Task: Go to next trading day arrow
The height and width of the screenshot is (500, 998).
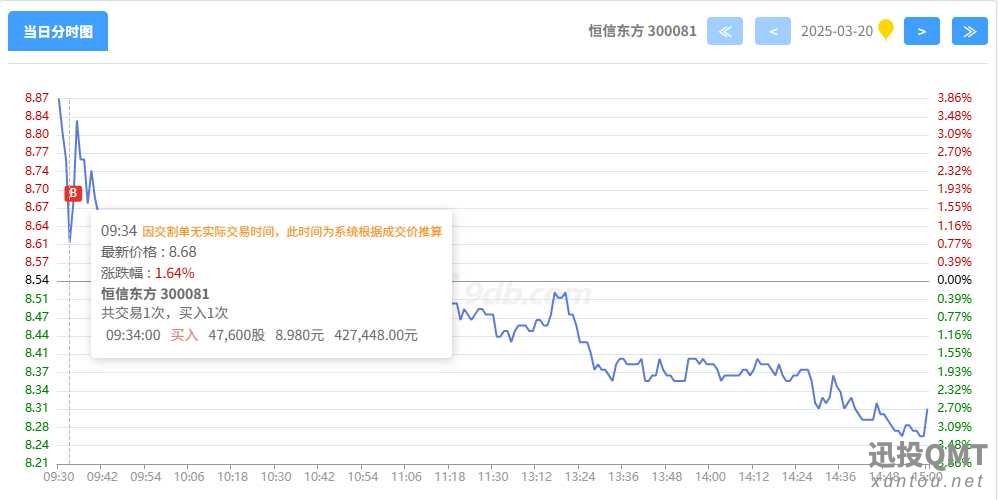Action: 922,31
